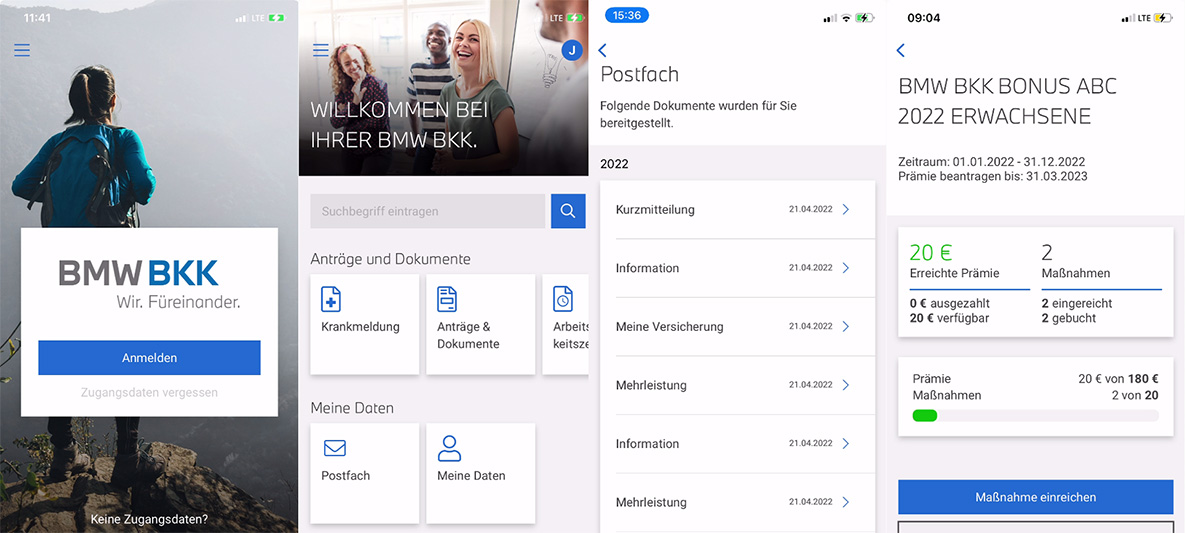Click the Anträge & Dokumente form icon
This screenshot has width=1185, height=533.
click(447, 299)
